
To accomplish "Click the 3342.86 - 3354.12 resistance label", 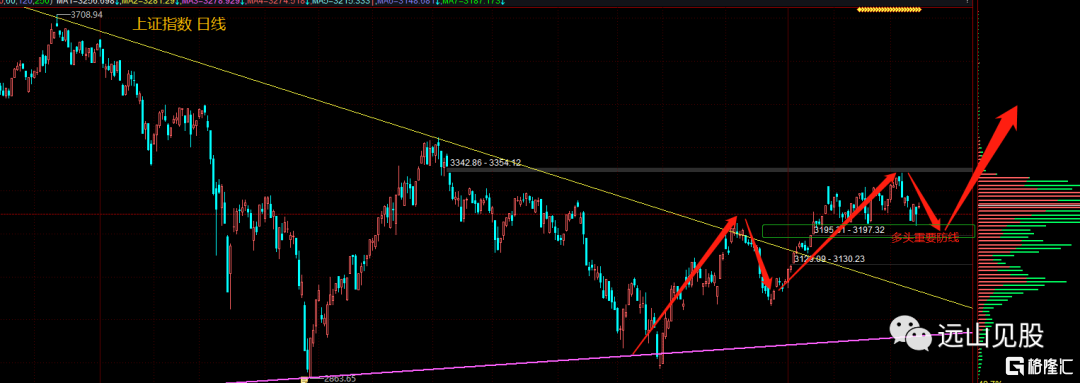I will pyautogui.click(x=484, y=163).
